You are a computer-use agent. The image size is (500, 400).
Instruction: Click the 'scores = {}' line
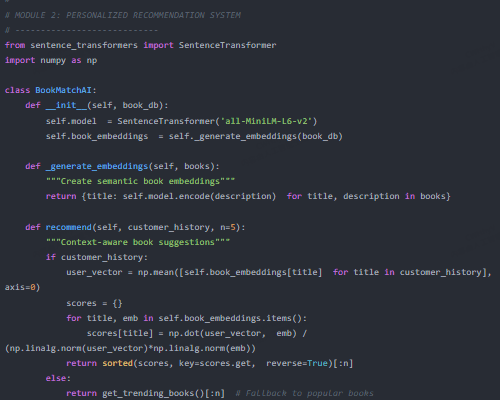click(x=94, y=303)
